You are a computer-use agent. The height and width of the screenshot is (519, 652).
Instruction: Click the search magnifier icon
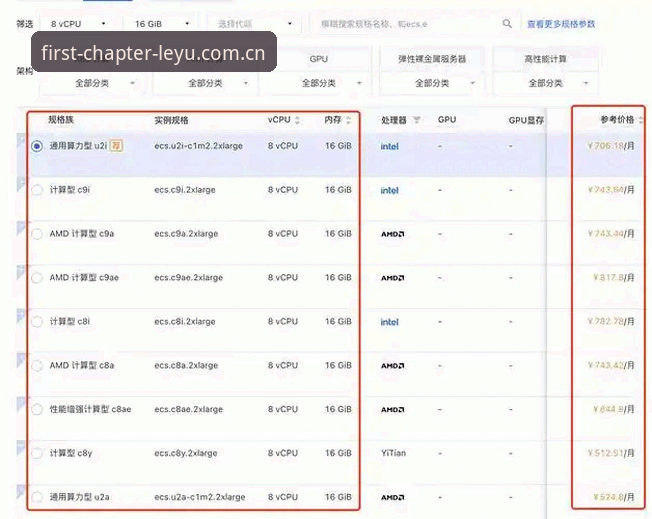[x=506, y=24]
